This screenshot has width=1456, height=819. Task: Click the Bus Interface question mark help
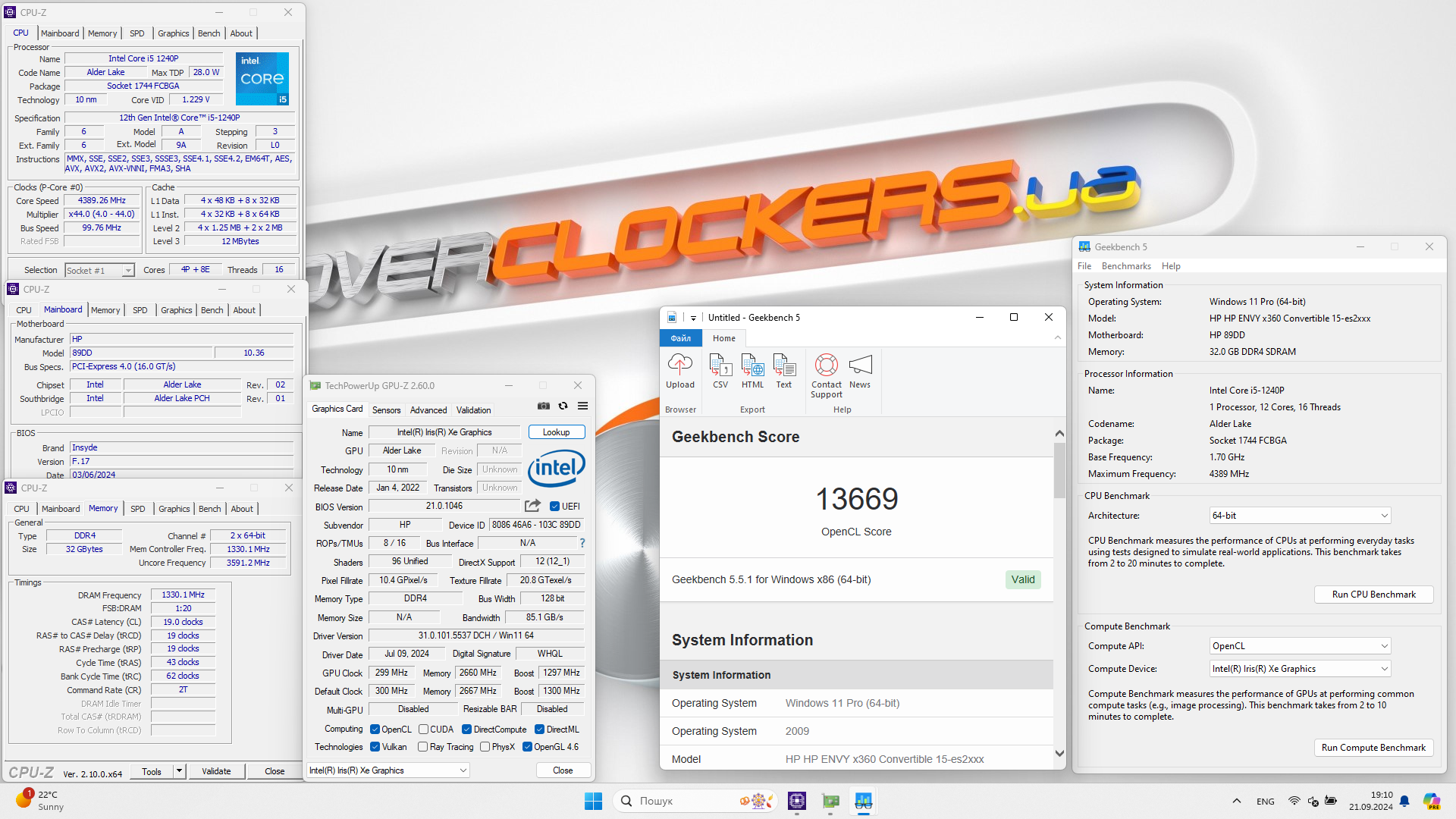[x=582, y=543]
